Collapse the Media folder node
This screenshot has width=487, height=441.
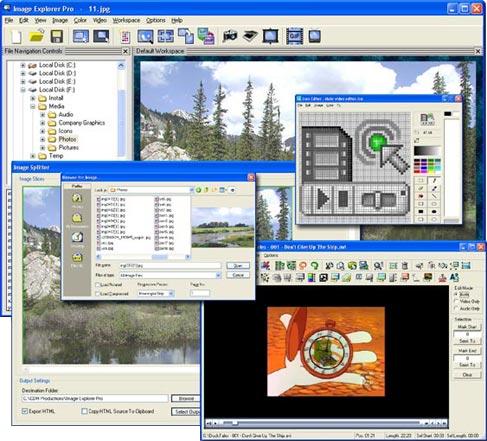point(33,107)
